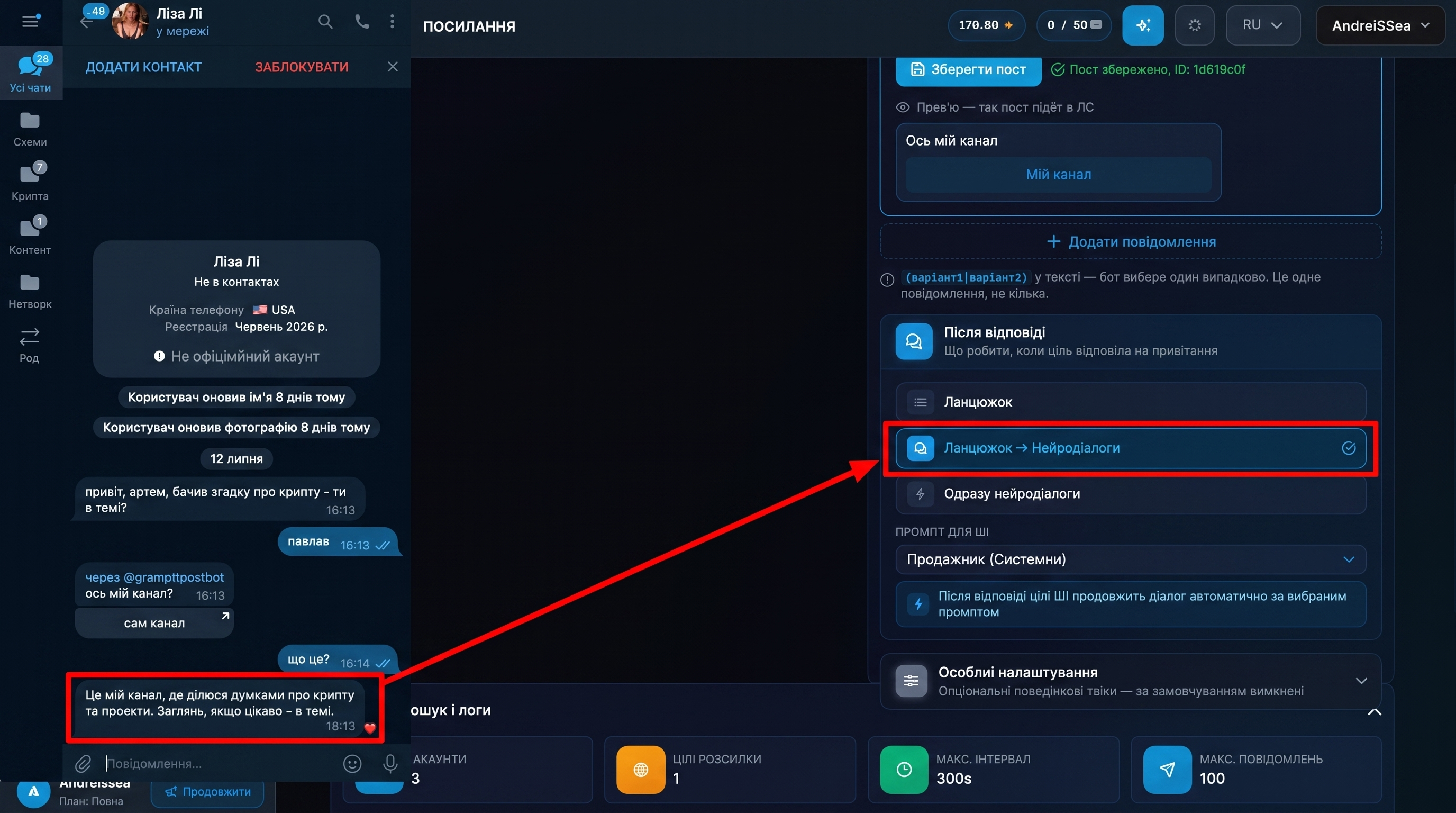Viewport: 1456px width, 813px height.
Task: Open the Нетворк chat folder
Action: (30, 291)
